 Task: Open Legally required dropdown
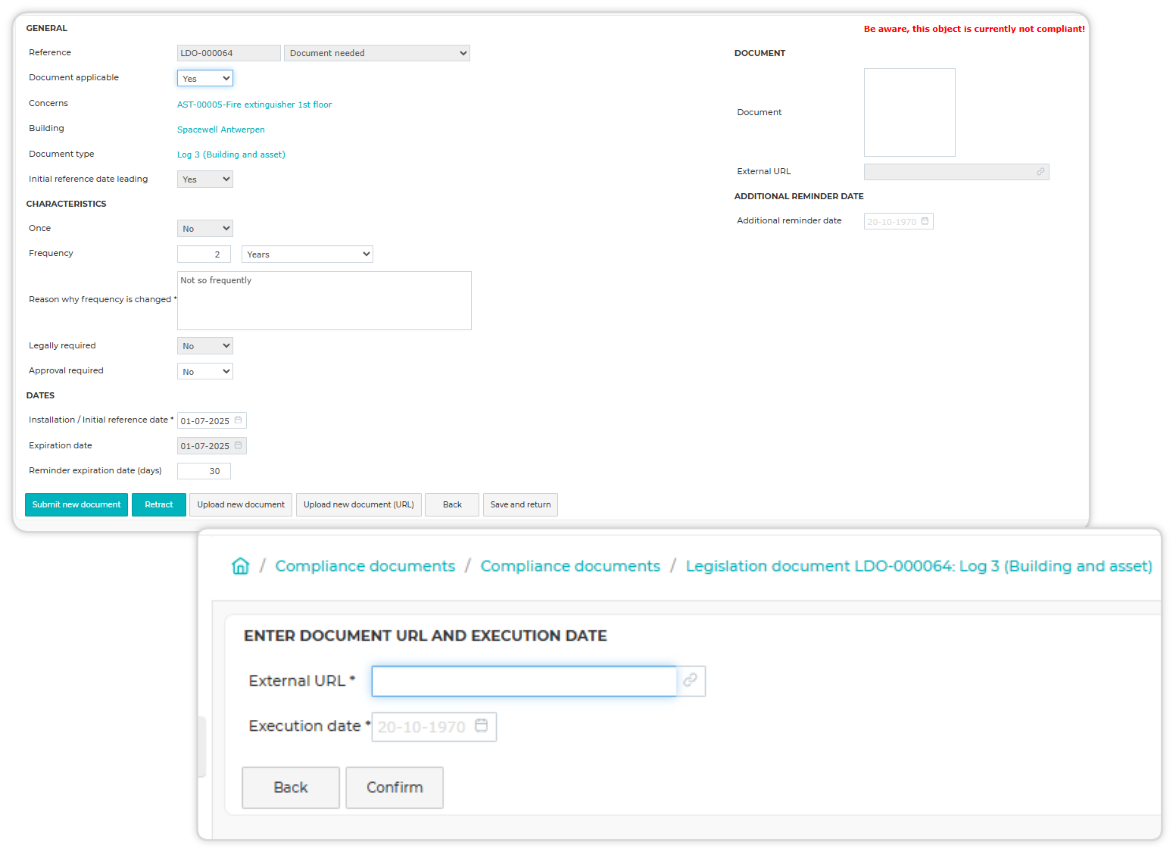tap(204, 346)
